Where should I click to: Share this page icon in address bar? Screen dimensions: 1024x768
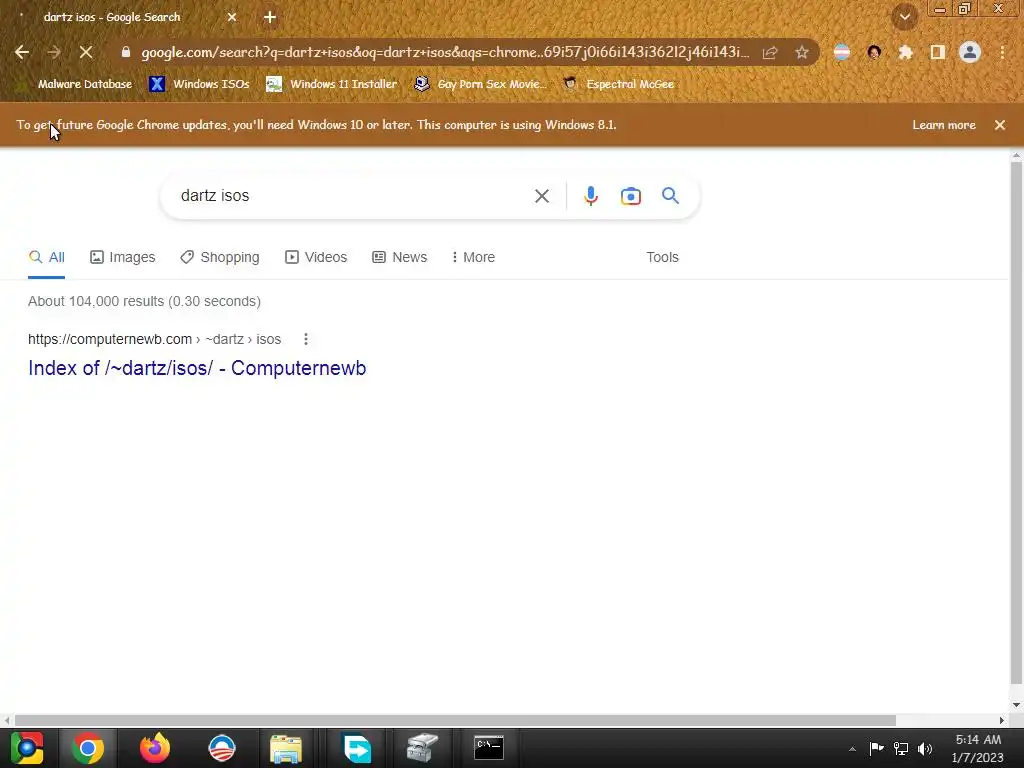pos(770,52)
